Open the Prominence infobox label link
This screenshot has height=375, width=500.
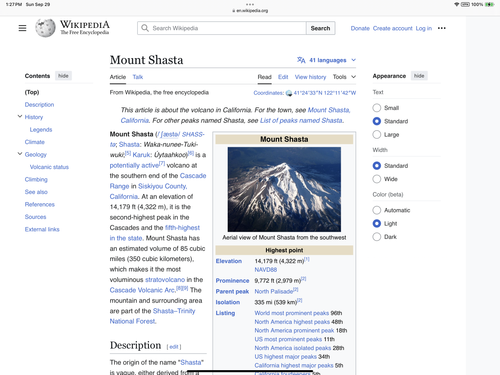232,281
